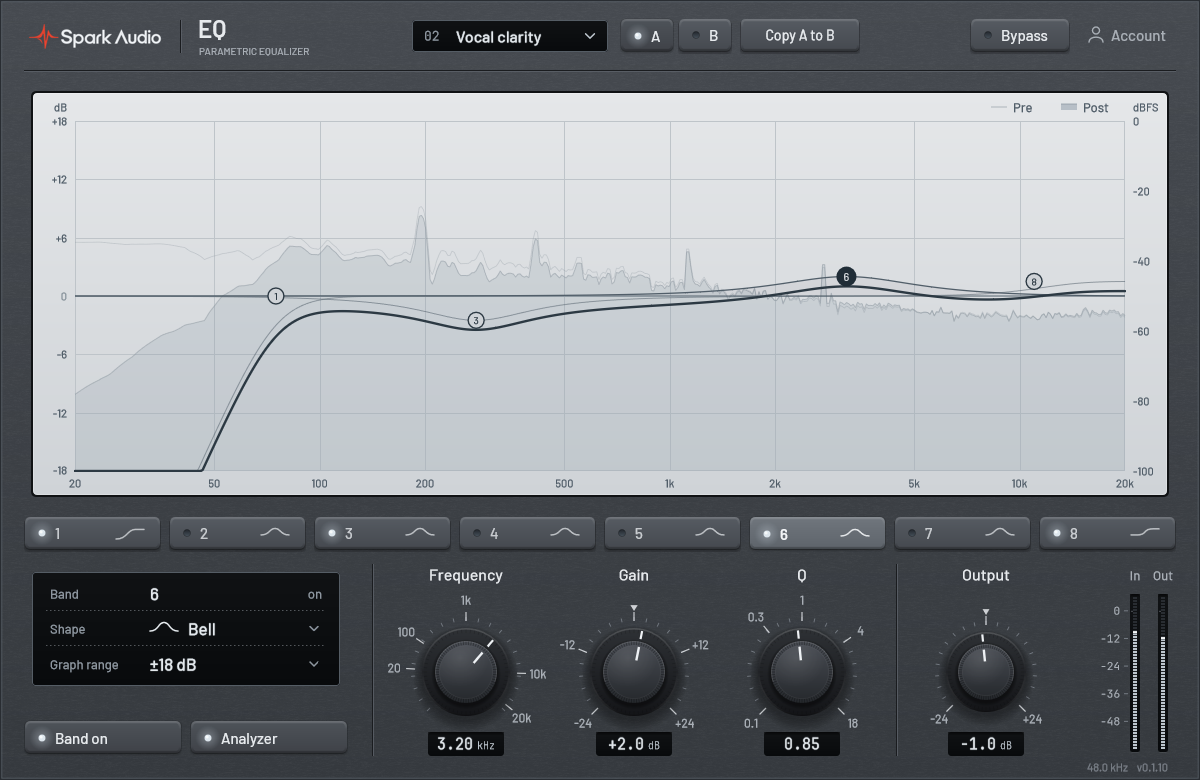Click the 3.20 kHz frequency value field
The width and height of the screenshot is (1200, 780).
pyautogui.click(x=466, y=745)
